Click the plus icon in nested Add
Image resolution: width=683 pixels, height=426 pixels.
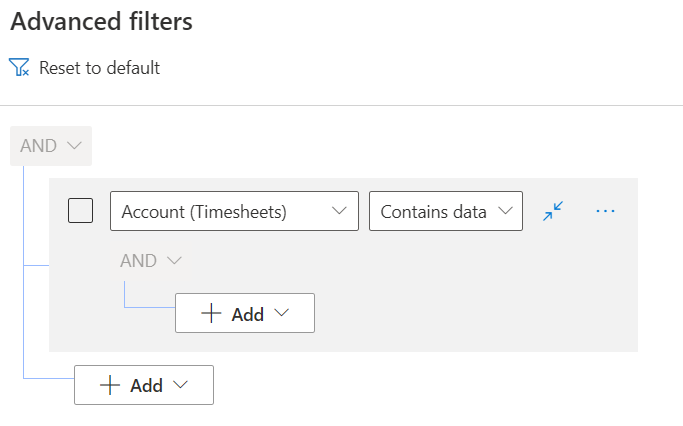(211, 313)
